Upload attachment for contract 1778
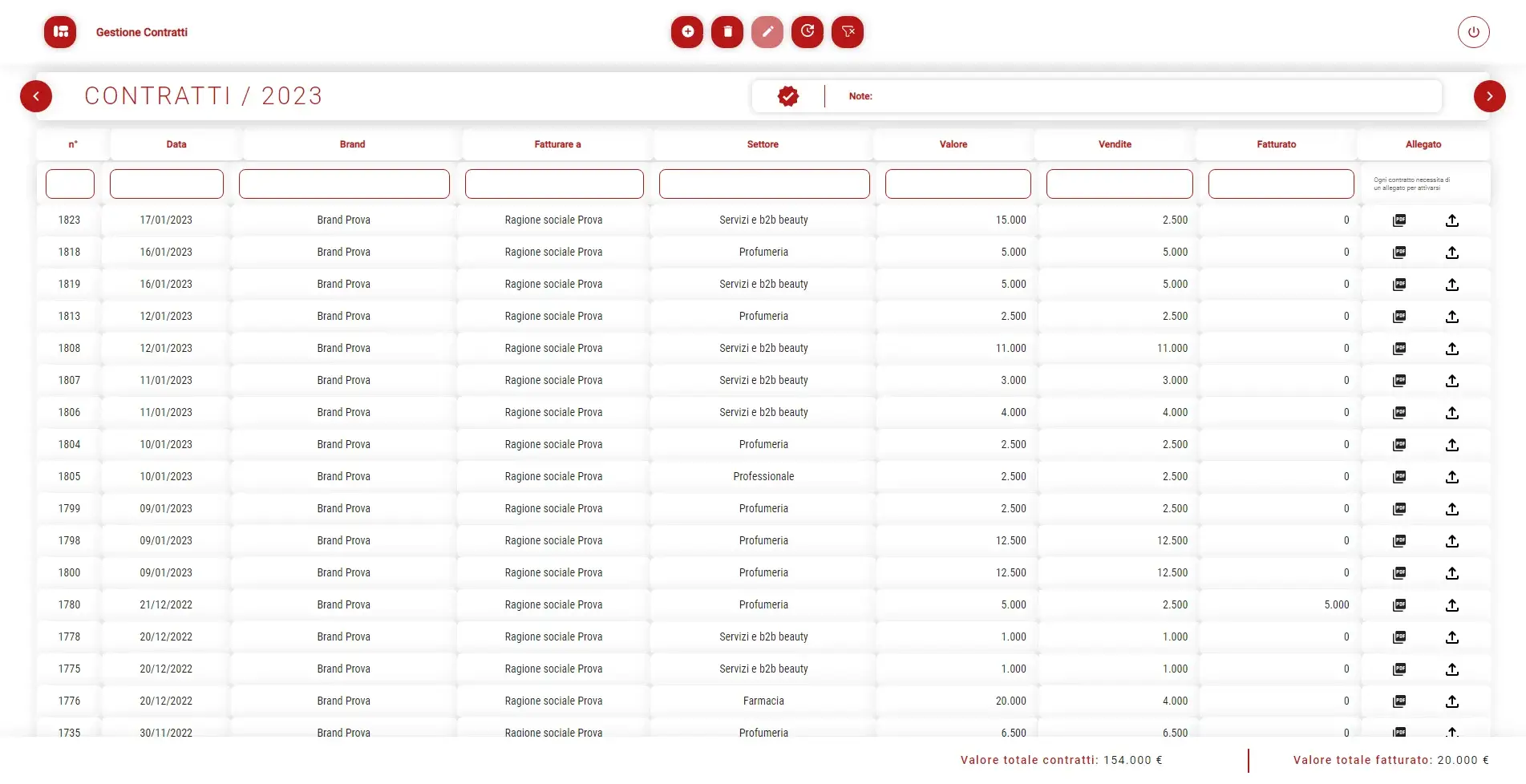The width and height of the screenshot is (1526, 784). click(1452, 636)
